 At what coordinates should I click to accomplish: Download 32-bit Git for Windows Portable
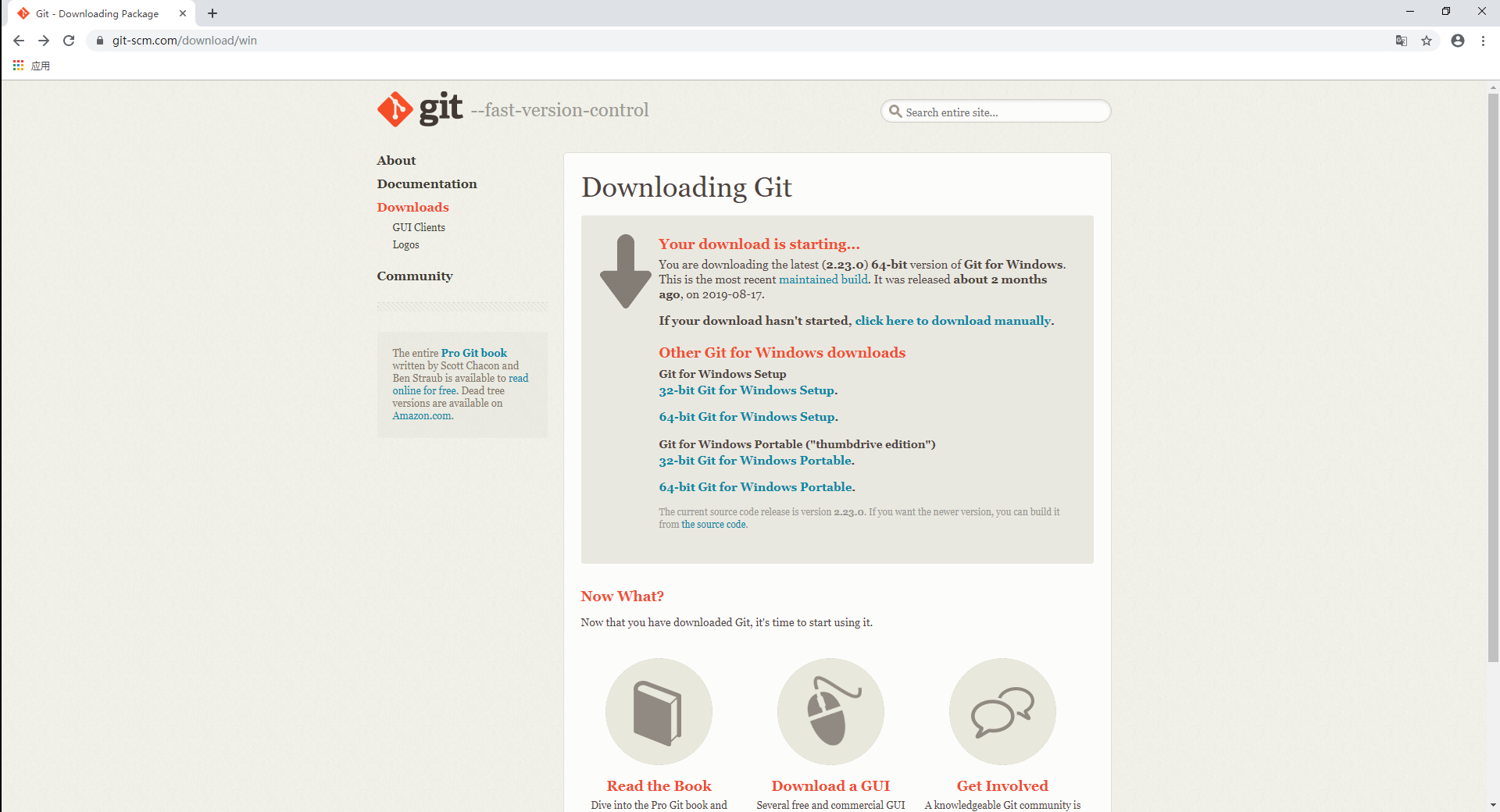pos(755,461)
